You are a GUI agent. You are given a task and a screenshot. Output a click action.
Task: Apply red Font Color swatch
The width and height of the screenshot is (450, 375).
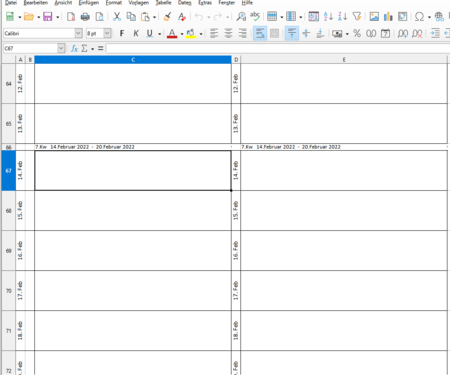tap(172, 33)
